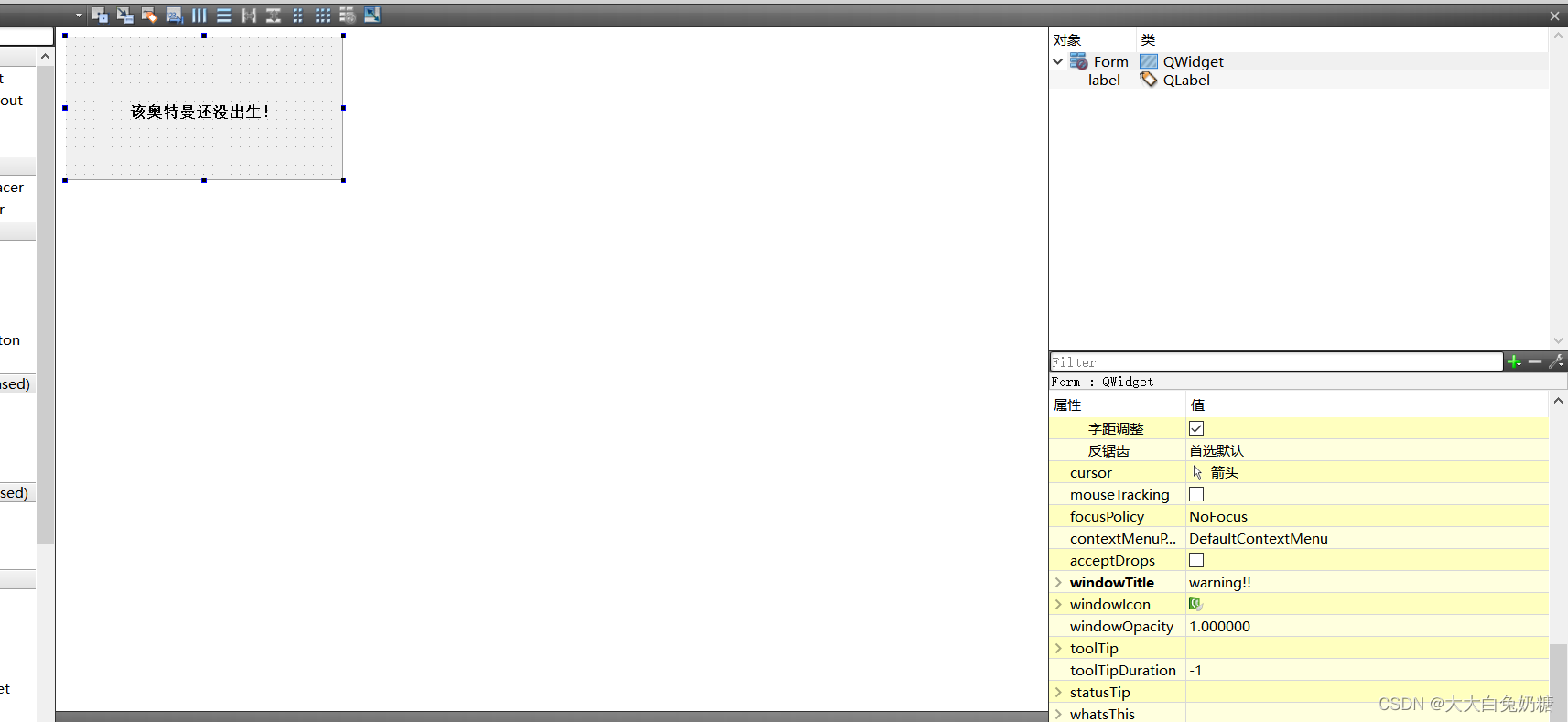Select the 该奥特曼还没出生! label on form
The width and height of the screenshot is (1568, 722).
click(200, 112)
